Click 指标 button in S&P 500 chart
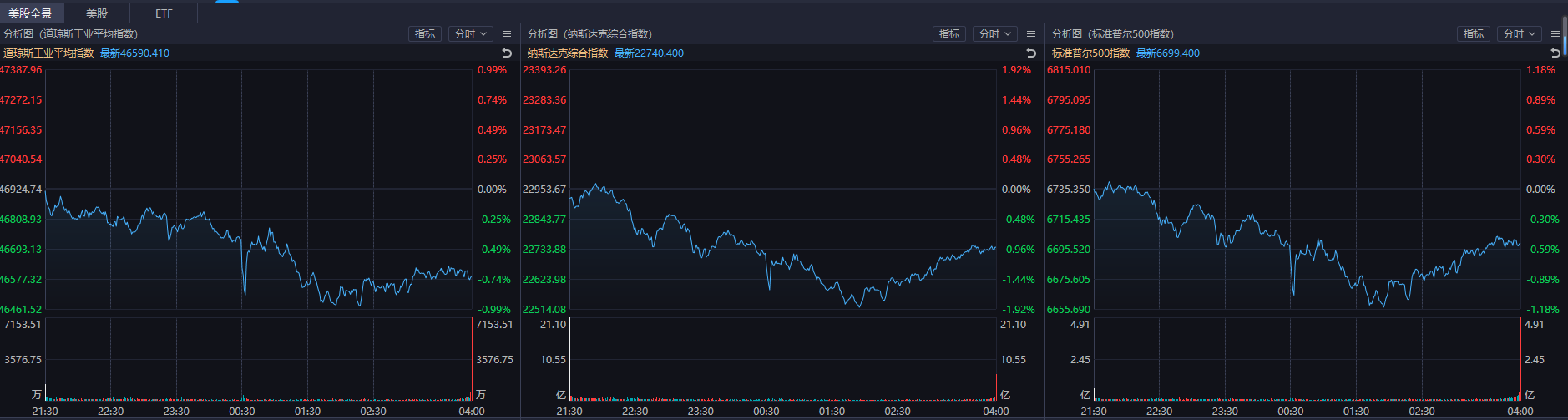1568x420 pixels. pos(1474,33)
